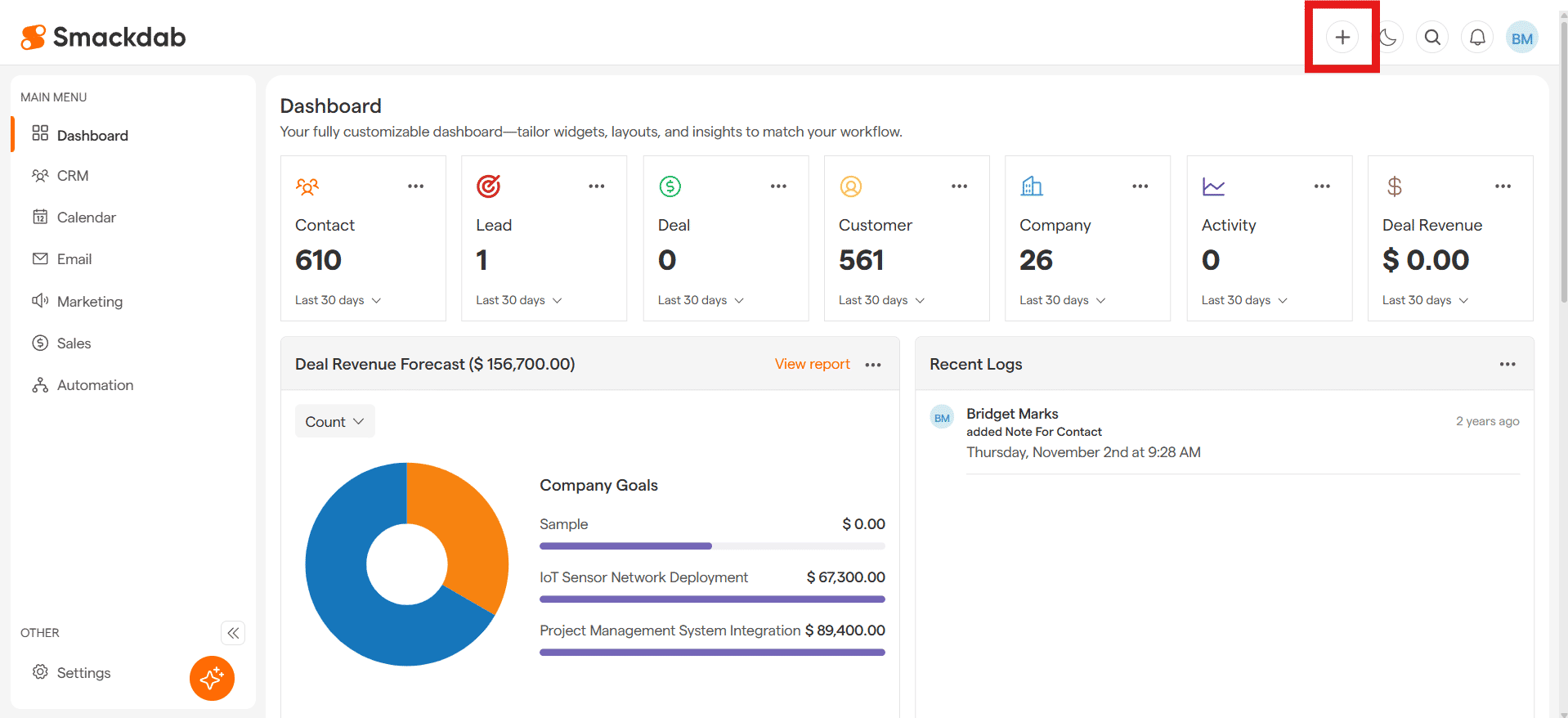Click Bridget Marks log entry
The width and height of the screenshot is (1568, 718).
coord(1012,414)
